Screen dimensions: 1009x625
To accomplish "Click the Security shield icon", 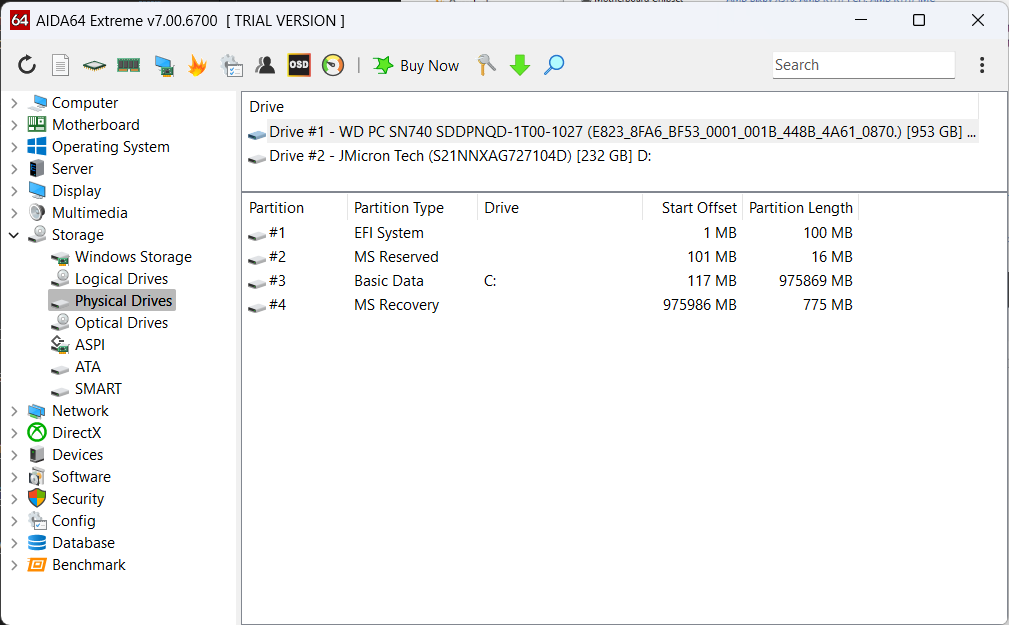I will click(x=37, y=499).
